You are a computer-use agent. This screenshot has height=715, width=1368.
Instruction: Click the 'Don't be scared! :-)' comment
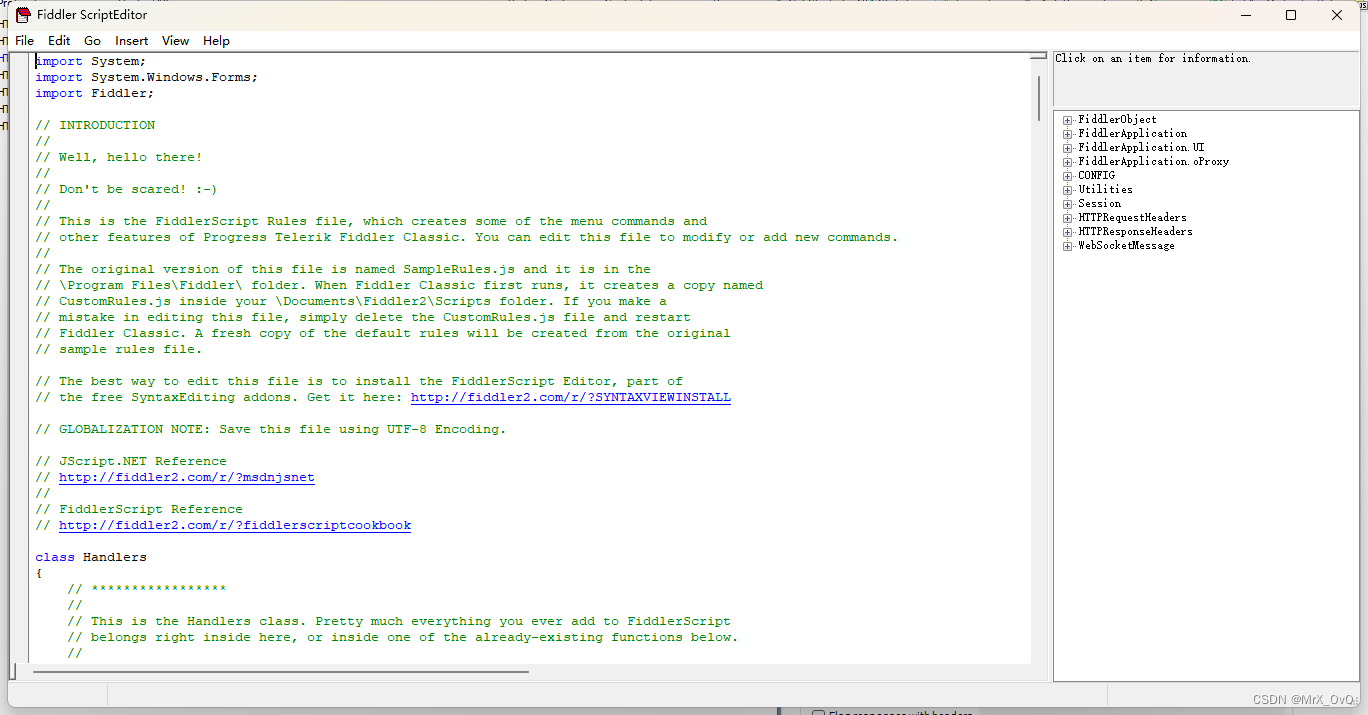pyautogui.click(x=126, y=189)
